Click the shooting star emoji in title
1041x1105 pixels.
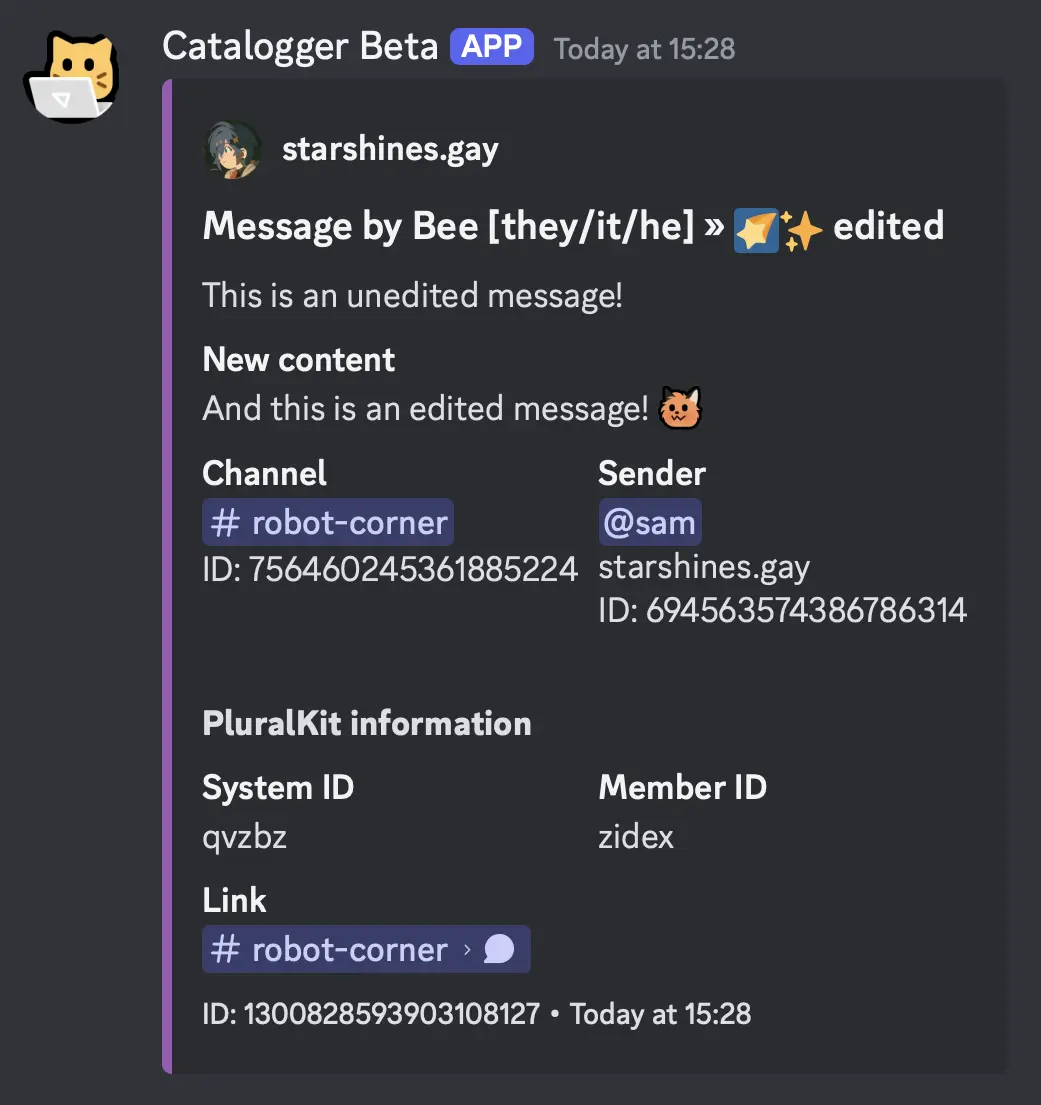pyautogui.click(x=756, y=227)
